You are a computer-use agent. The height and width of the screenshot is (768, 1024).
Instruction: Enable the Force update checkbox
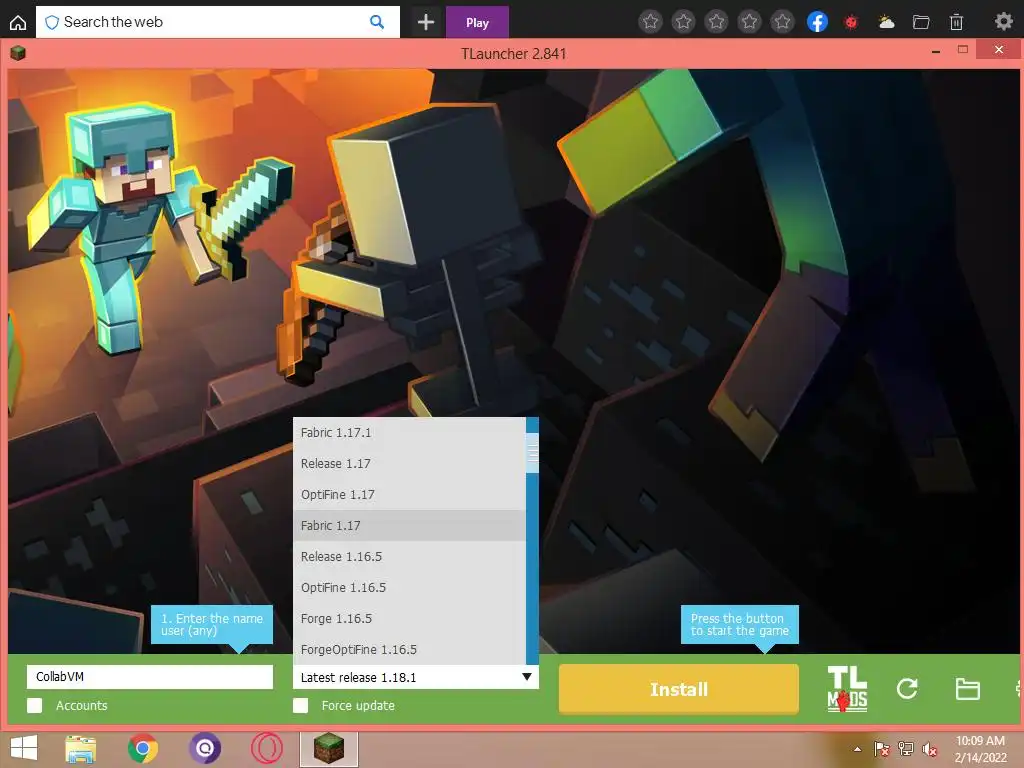pyautogui.click(x=300, y=705)
